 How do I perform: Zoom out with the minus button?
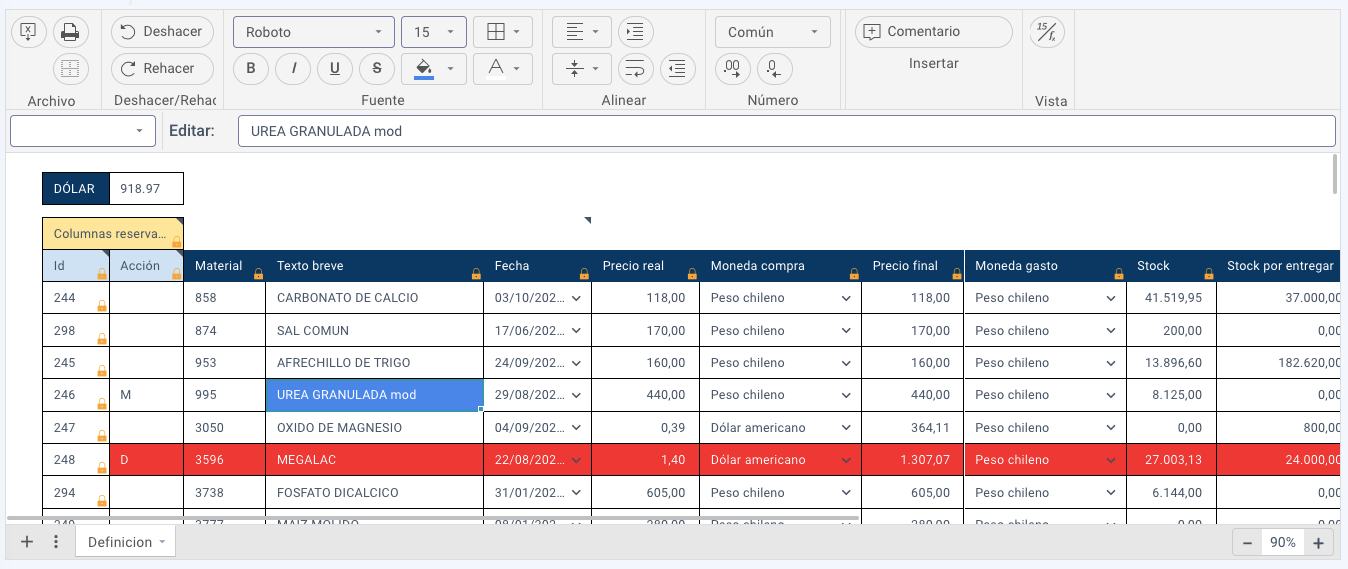[x=1247, y=543]
